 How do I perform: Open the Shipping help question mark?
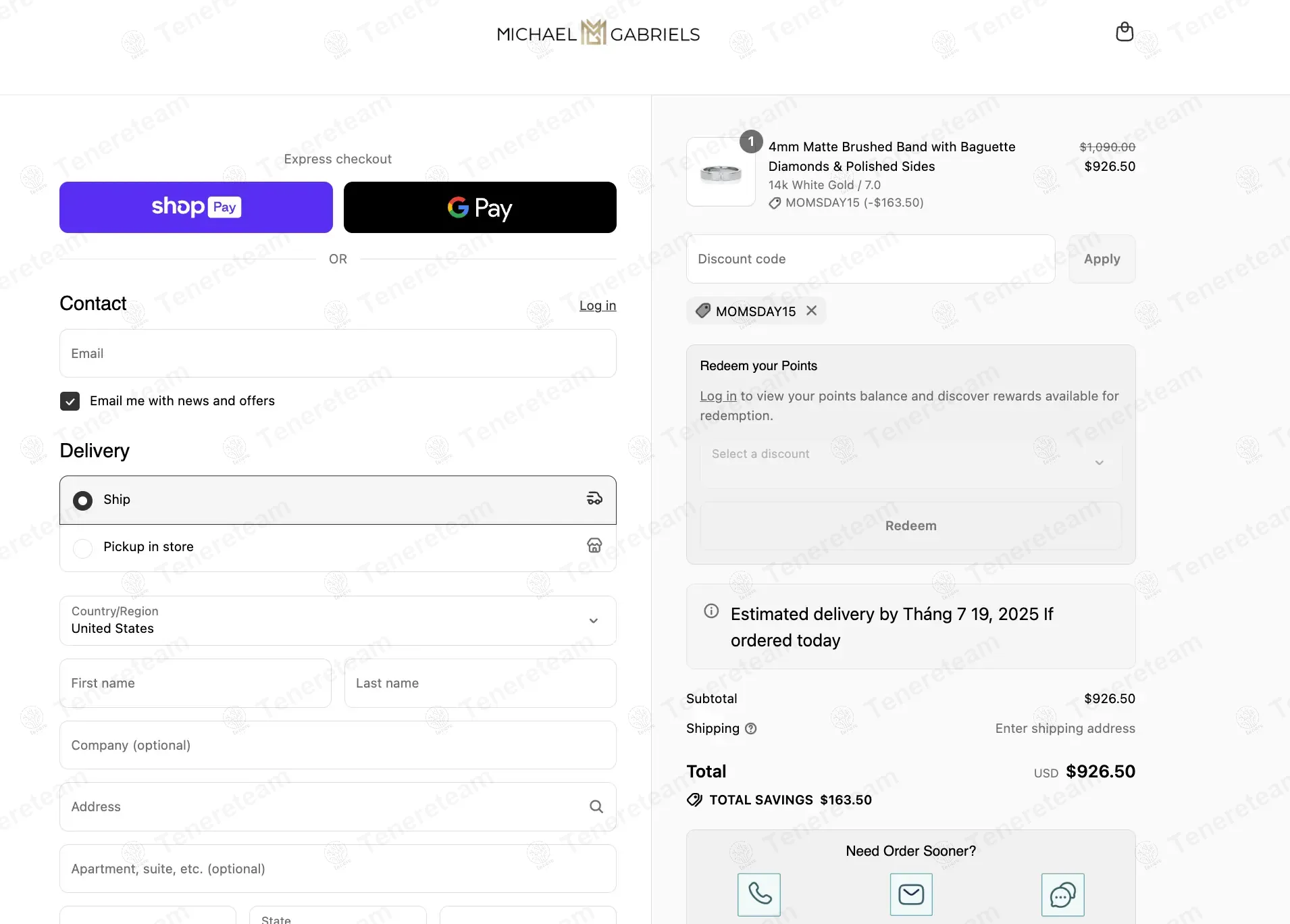[x=751, y=728]
